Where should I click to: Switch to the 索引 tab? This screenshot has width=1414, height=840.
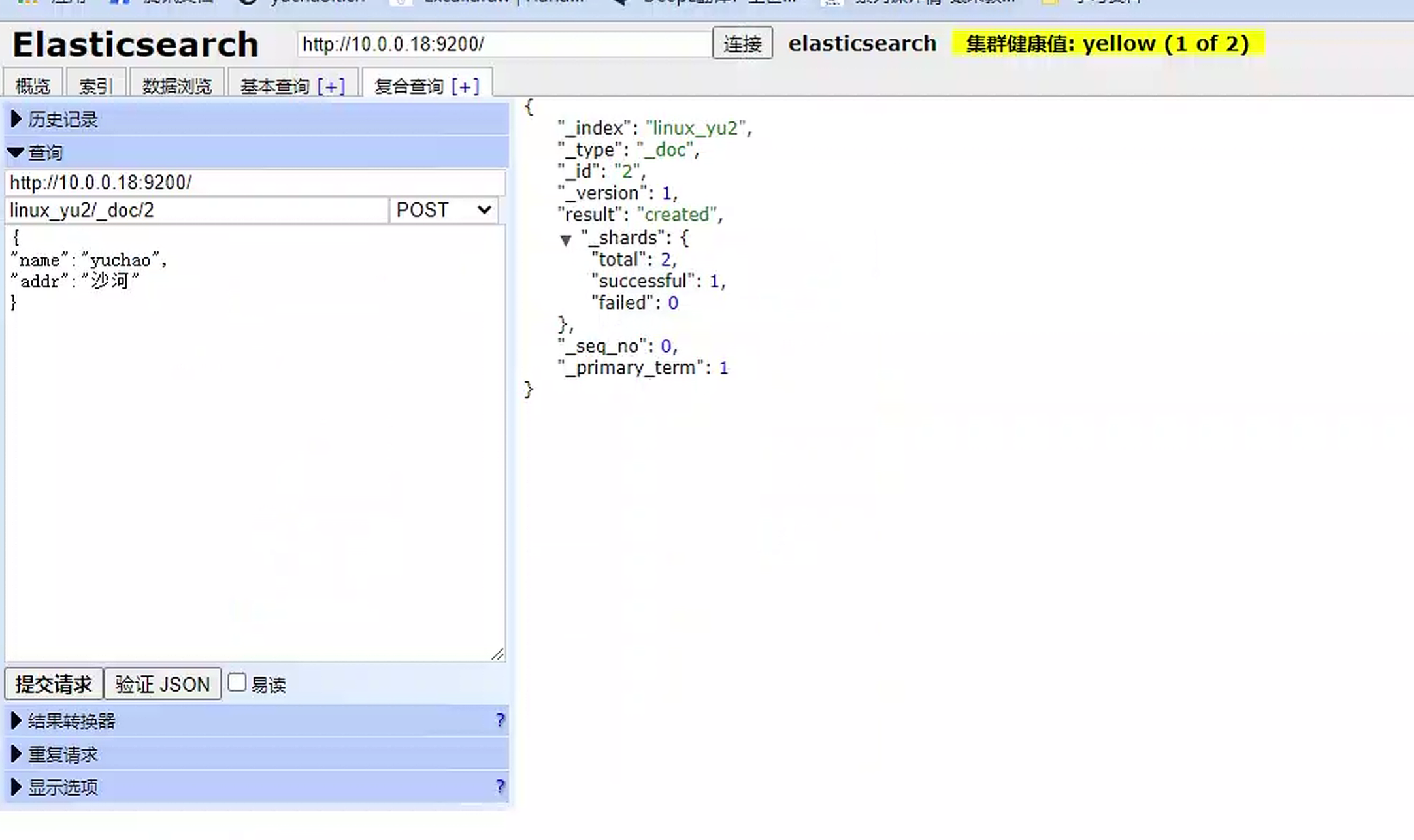pos(96,84)
